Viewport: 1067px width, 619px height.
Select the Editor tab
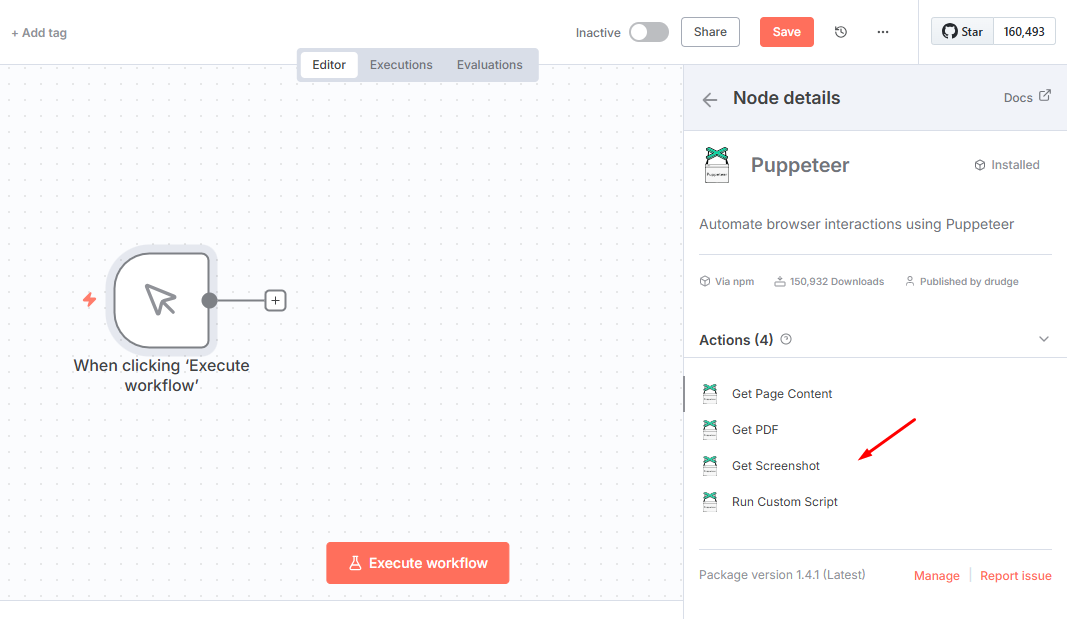(329, 65)
